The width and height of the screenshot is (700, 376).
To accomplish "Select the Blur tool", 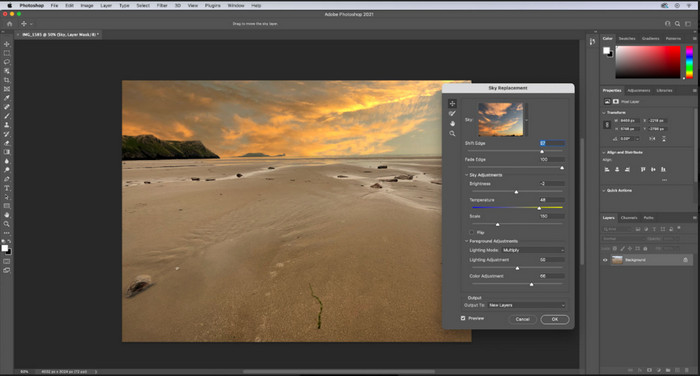I will point(7,161).
